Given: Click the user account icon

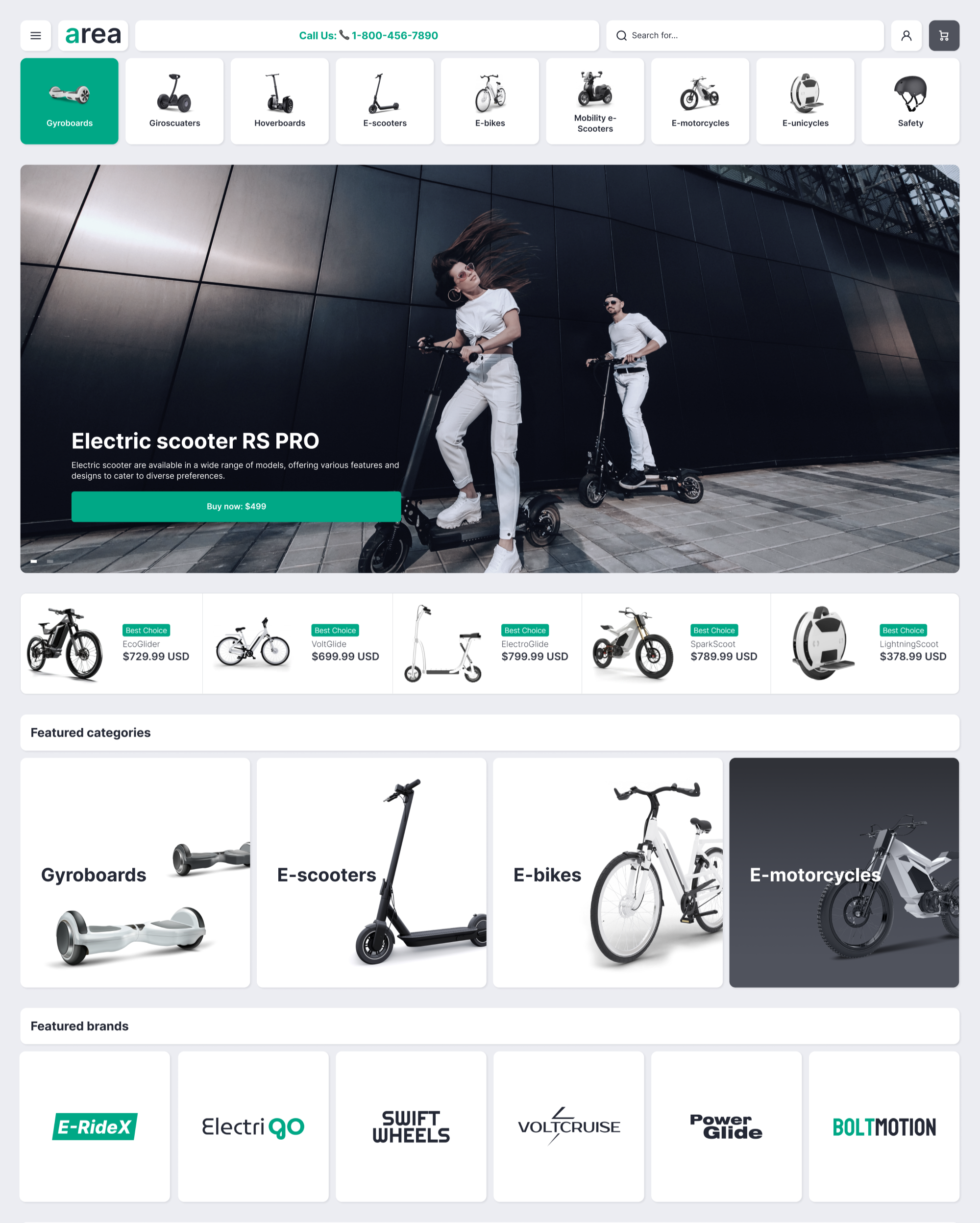Looking at the screenshot, I should click(x=907, y=36).
